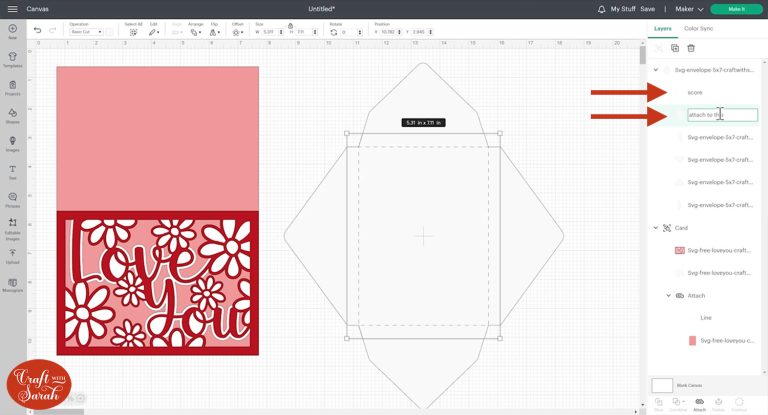Viewport: 768px width, 415px height.
Task: Toggle the size lock icon
Action: 290,25
